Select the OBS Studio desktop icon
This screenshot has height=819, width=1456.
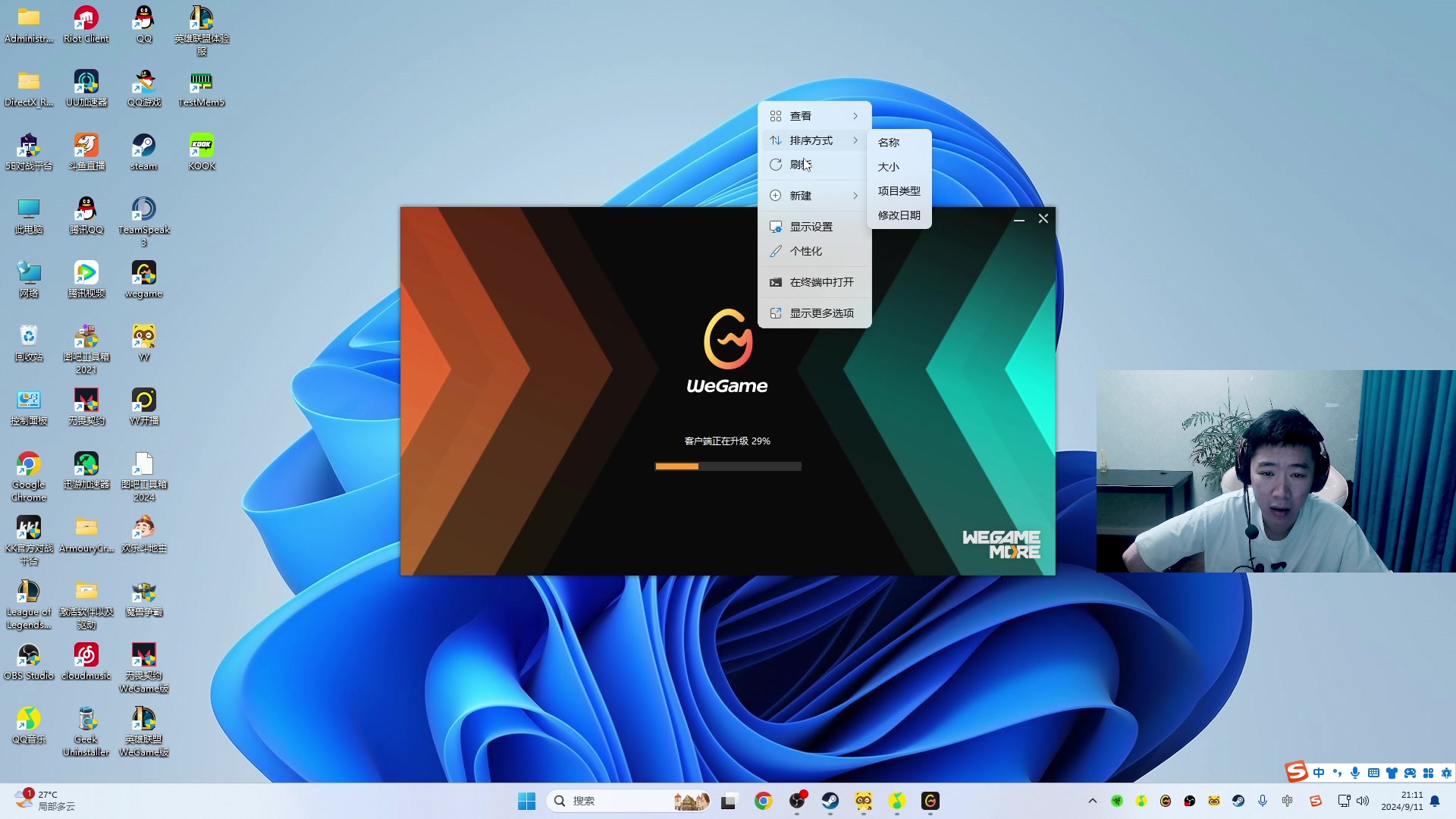click(29, 661)
